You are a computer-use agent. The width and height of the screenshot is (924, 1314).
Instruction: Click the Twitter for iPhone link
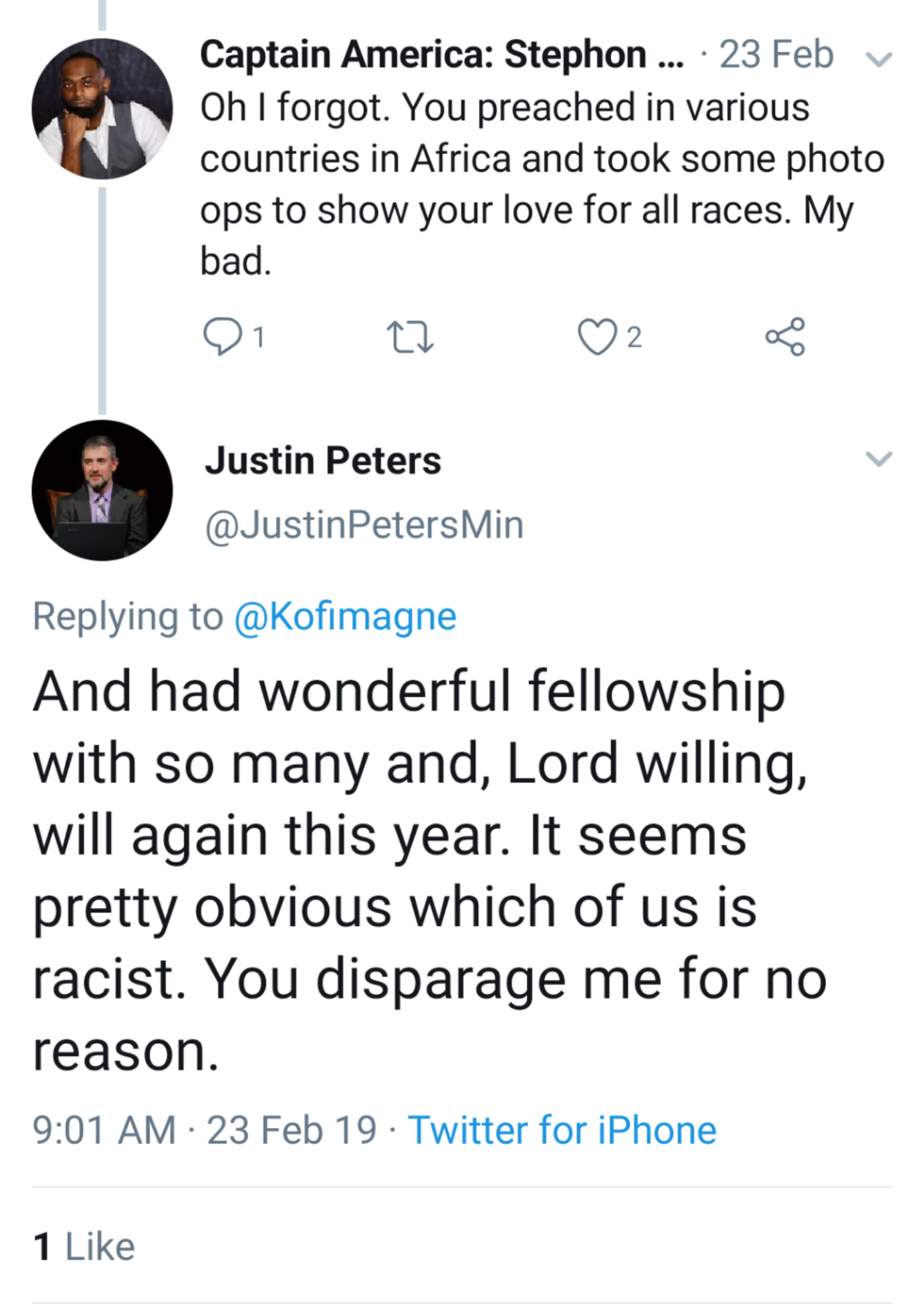(x=562, y=1130)
